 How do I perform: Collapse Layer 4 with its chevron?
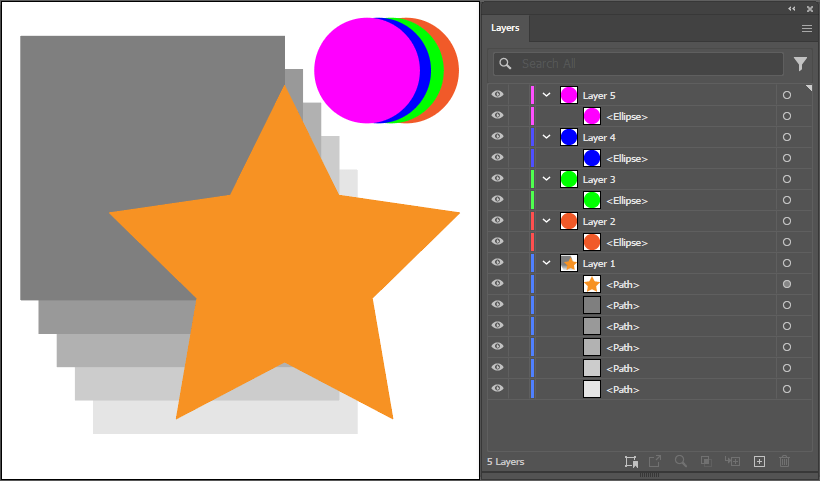[546, 137]
